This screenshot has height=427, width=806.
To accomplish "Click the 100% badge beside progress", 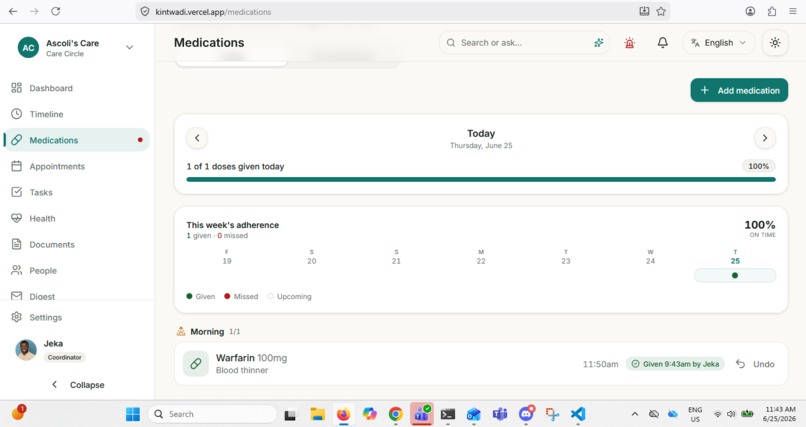I will point(758,166).
